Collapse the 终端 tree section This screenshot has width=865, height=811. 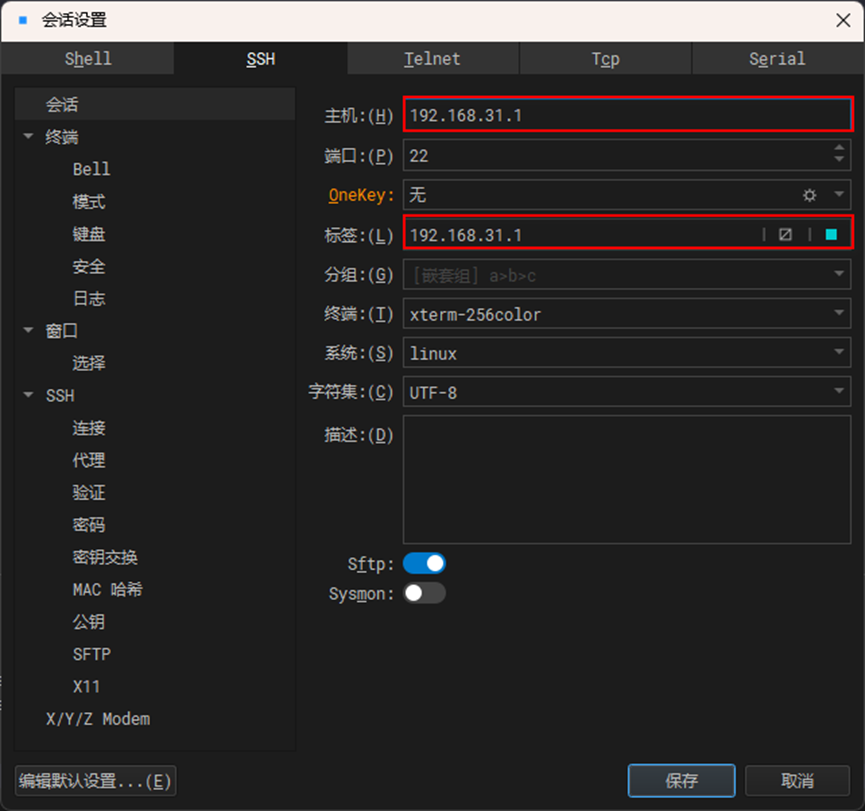point(28,137)
